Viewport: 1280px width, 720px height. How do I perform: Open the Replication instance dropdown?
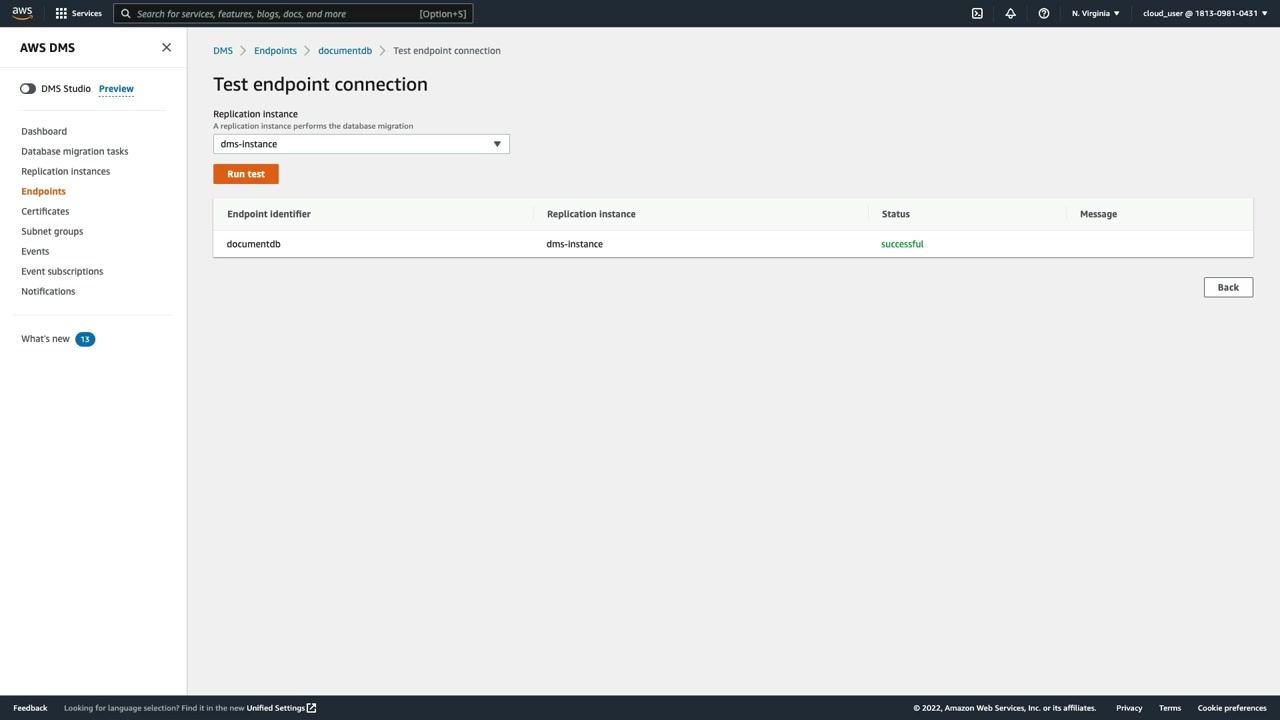(x=361, y=144)
